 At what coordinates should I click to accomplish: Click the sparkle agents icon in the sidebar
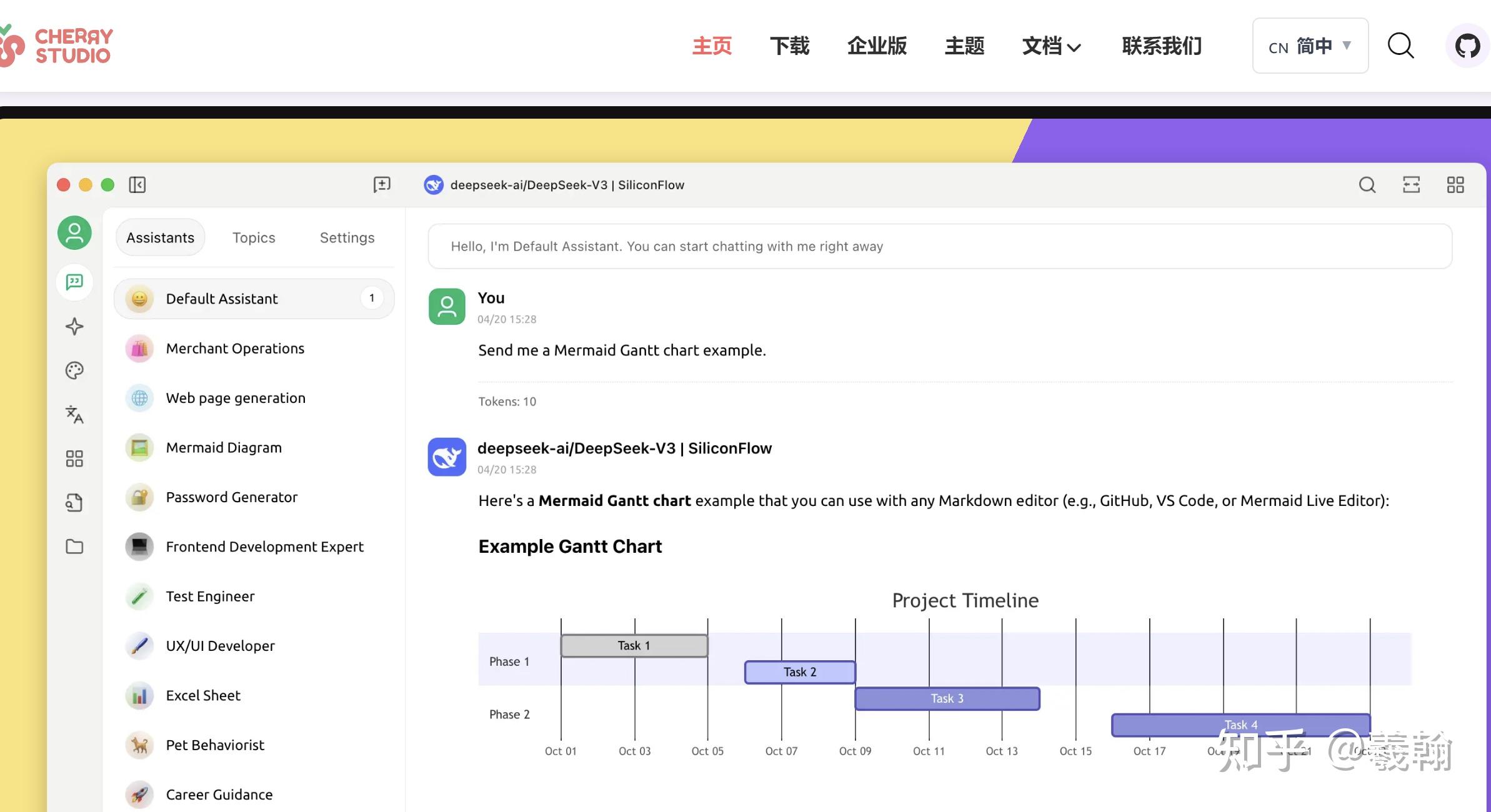[x=74, y=327]
